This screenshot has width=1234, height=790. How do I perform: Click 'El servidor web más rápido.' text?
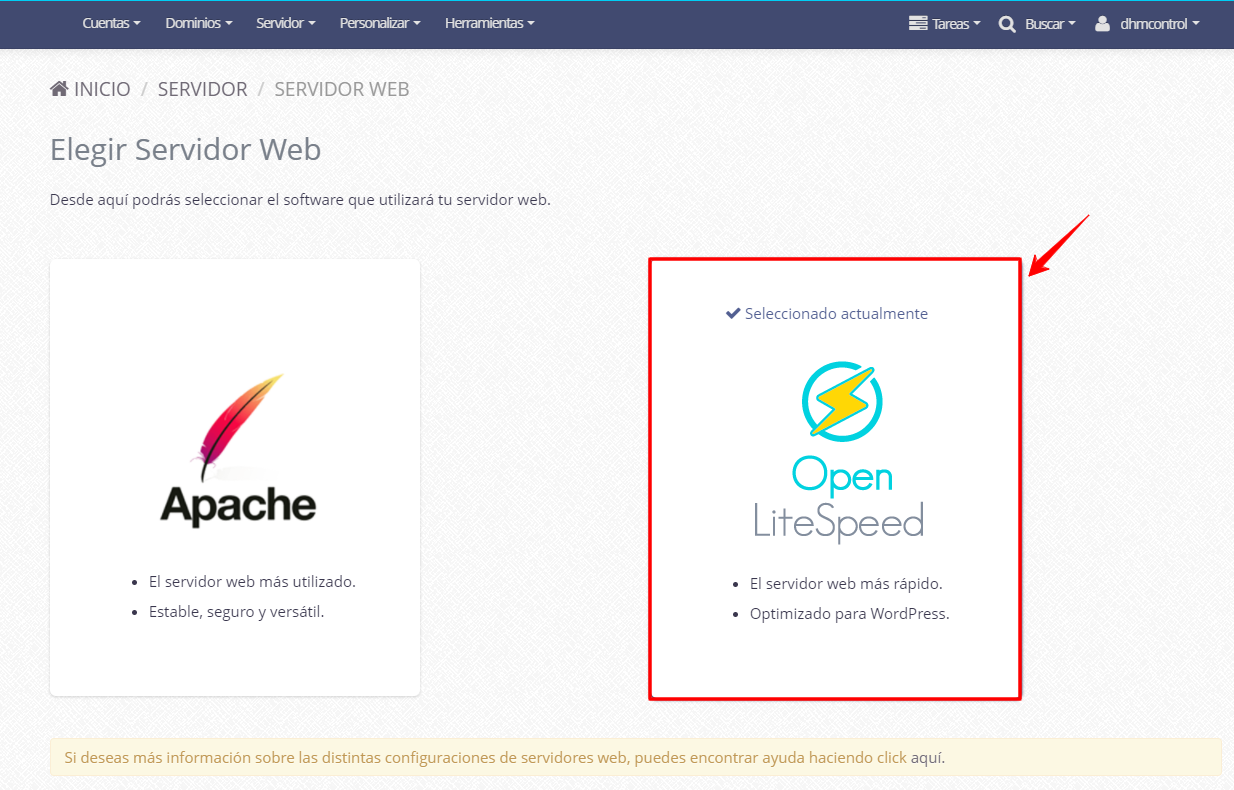coord(846,583)
